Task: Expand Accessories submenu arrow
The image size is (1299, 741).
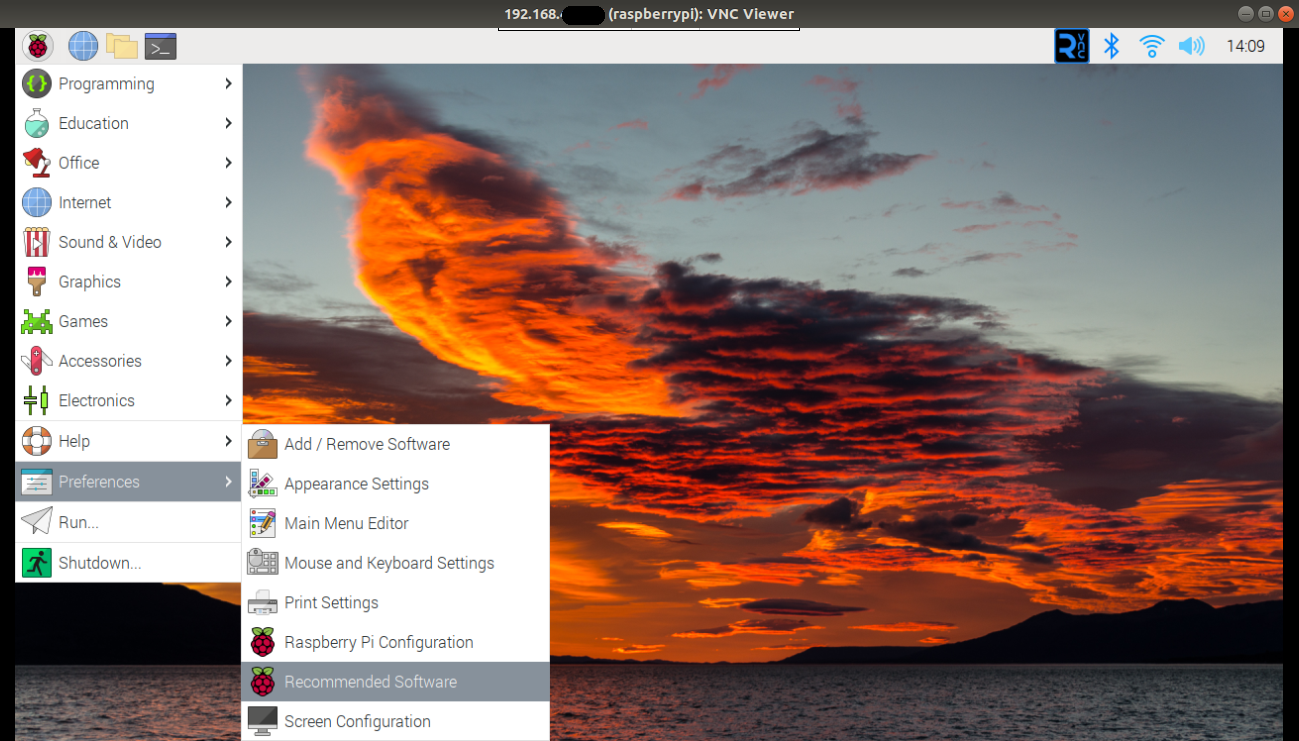Action: coord(228,361)
